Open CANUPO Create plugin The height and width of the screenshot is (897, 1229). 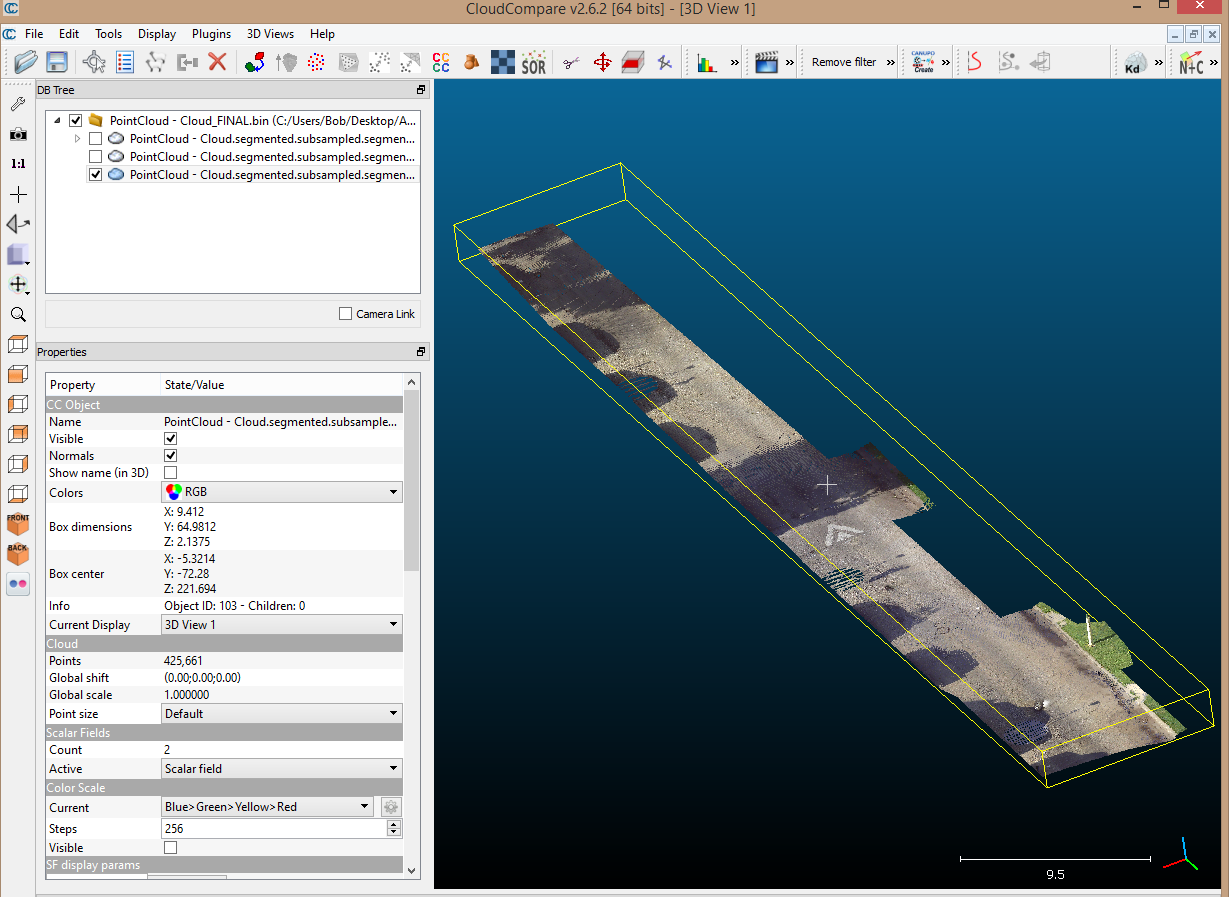923,62
